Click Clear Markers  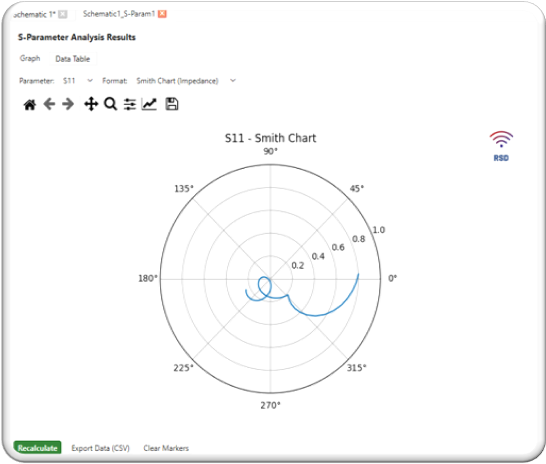coord(166,448)
